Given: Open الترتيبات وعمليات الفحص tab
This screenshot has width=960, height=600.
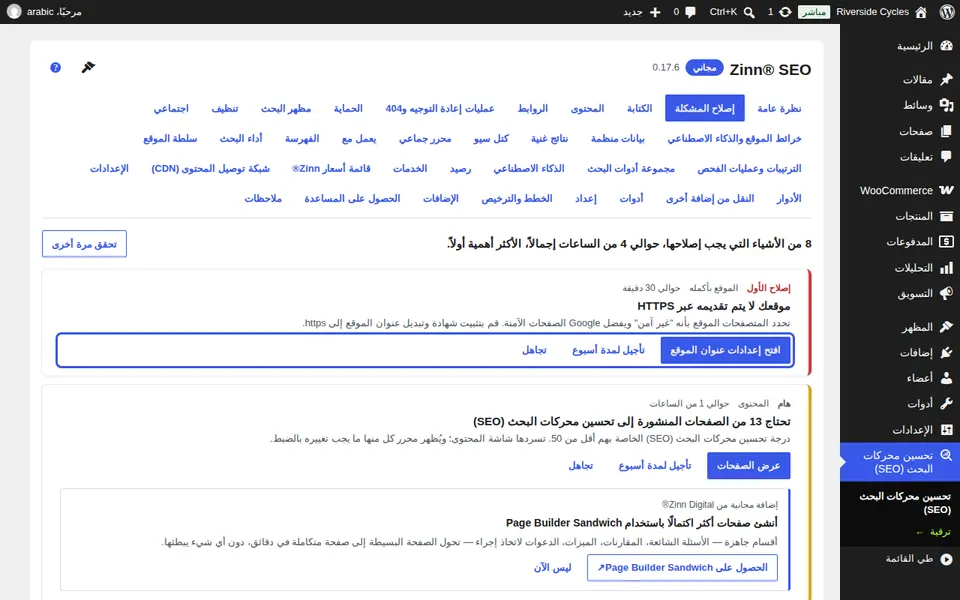Looking at the screenshot, I should pyautogui.click(x=749, y=168).
